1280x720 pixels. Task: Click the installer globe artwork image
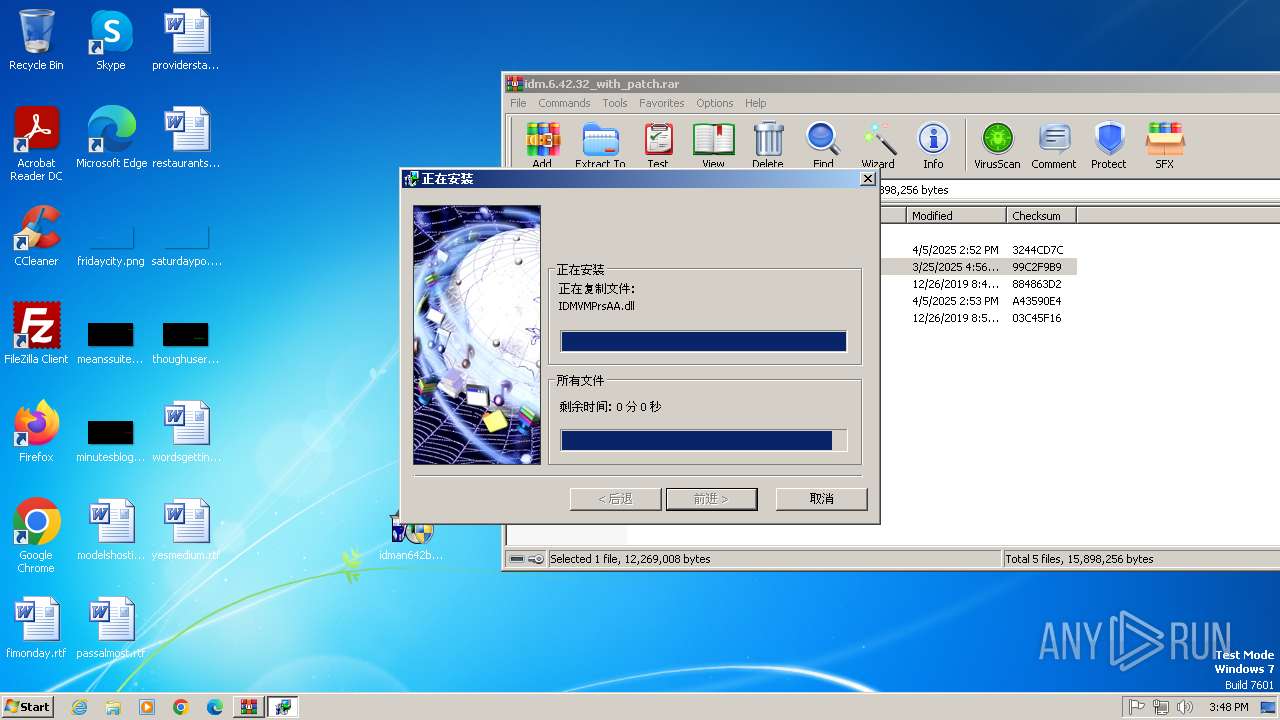(x=477, y=335)
